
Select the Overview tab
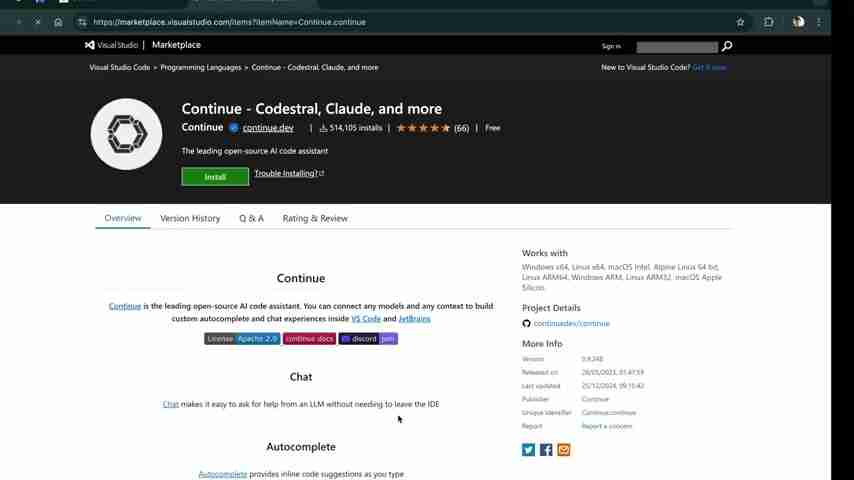(x=123, y=218)
